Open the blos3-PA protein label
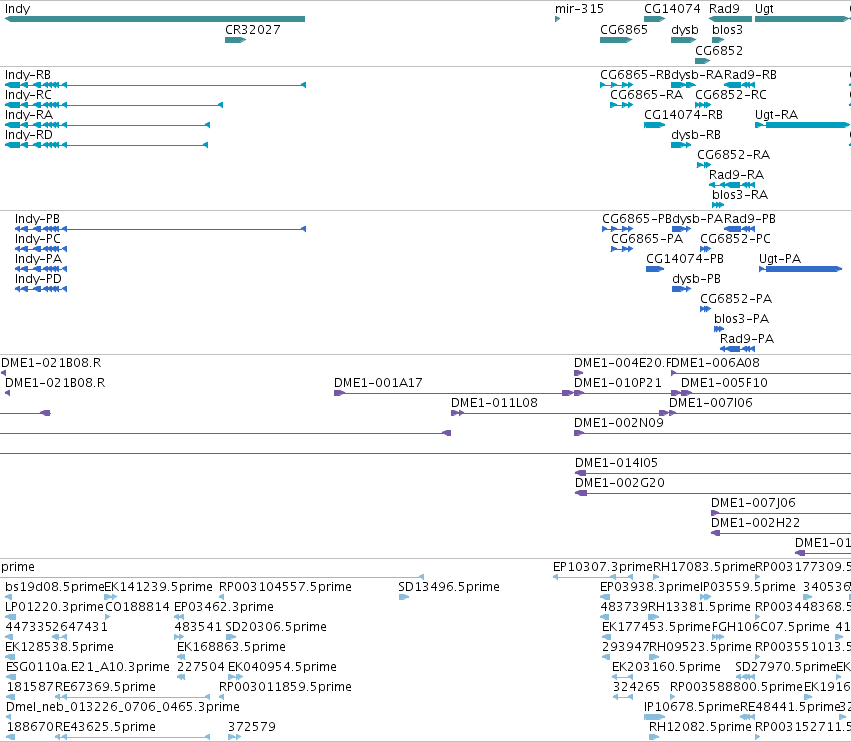Image resolution: width=851 pixels, height=742 pixels. coord(741,319)
